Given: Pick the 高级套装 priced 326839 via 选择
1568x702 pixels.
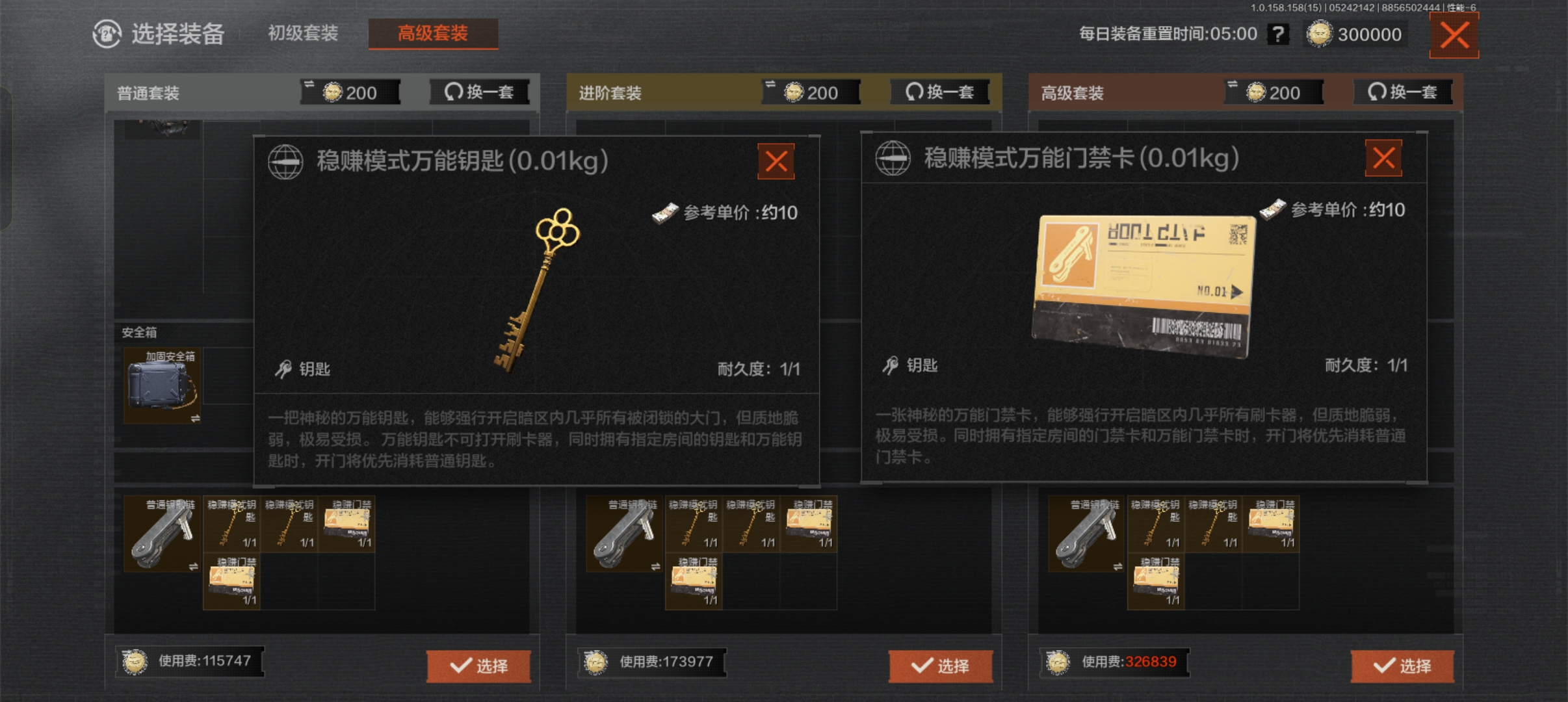Looking at the screenshot, I should point(1402,666).
